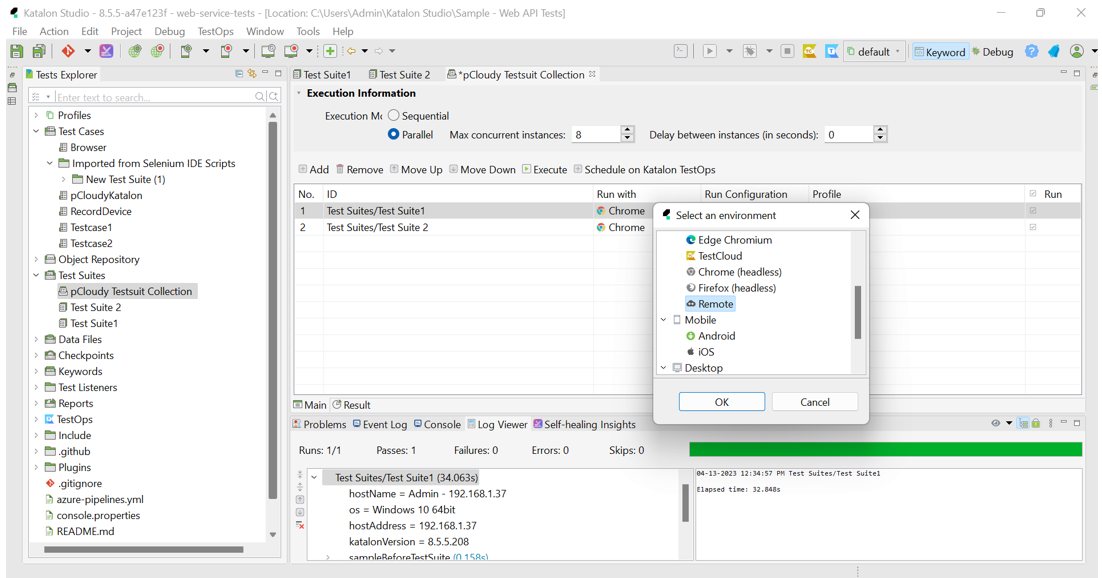Screen dimensions: 1102x578
Task: Toggle the Run checkbox for Test Suite1 row
Action: 1033,211
